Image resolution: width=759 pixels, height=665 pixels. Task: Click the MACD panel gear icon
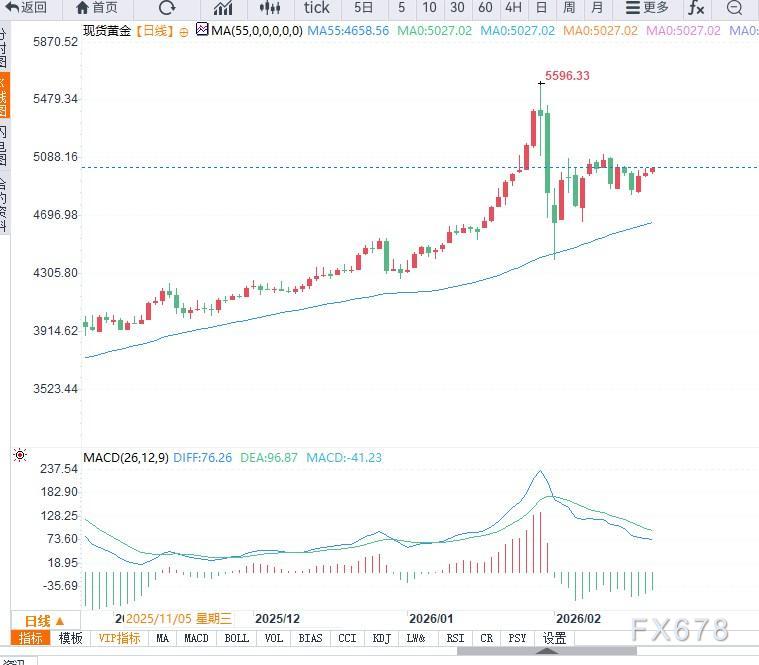20,456
